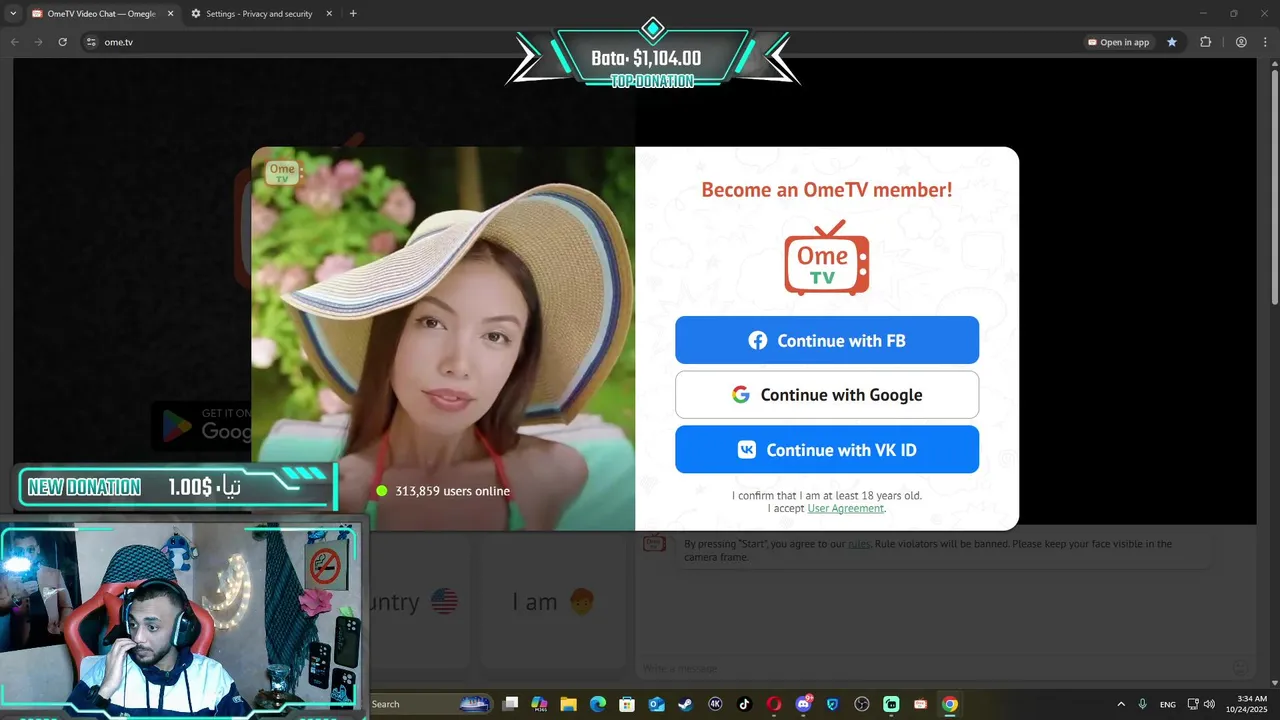Open Opera browser from taskbar
Screen dimensions: 1280x720
[x=773, y=704]
